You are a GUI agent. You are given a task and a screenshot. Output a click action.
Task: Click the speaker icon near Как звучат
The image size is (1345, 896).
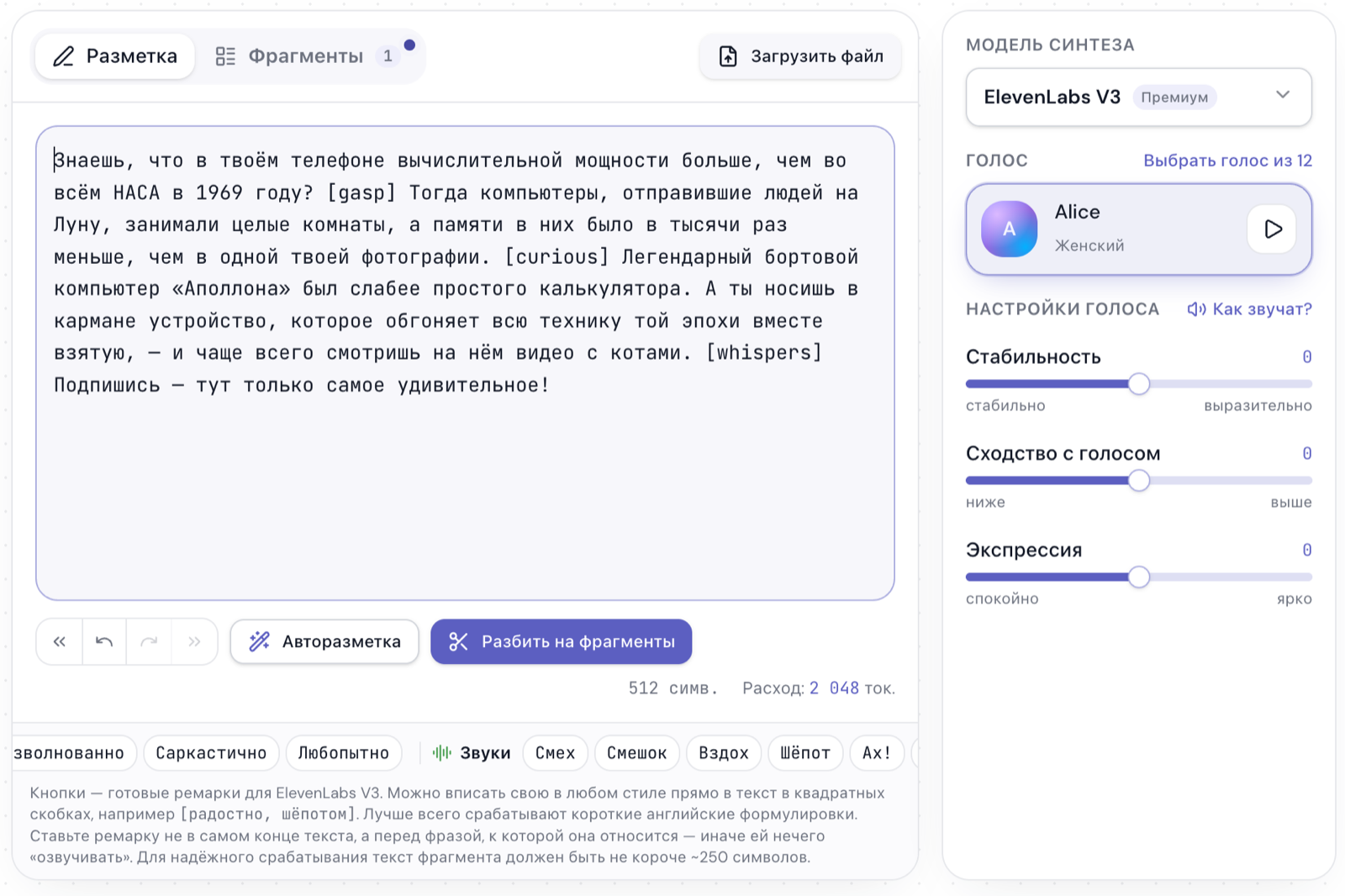(1196, 309)
